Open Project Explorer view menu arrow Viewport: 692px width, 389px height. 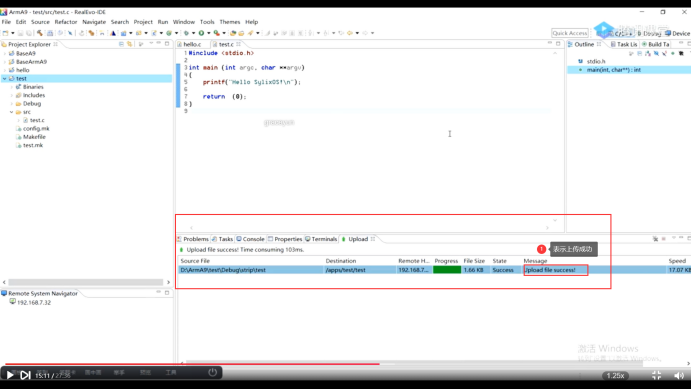151,43
